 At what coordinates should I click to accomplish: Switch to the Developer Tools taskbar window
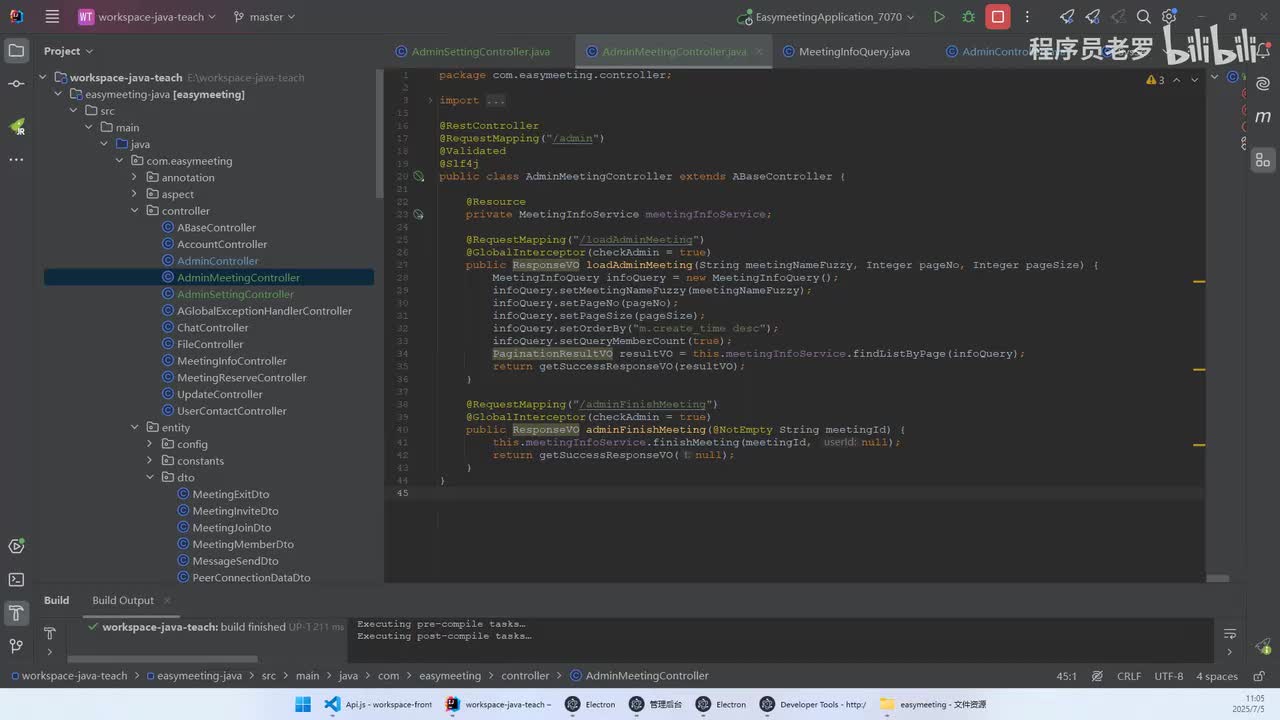[812, 704]
